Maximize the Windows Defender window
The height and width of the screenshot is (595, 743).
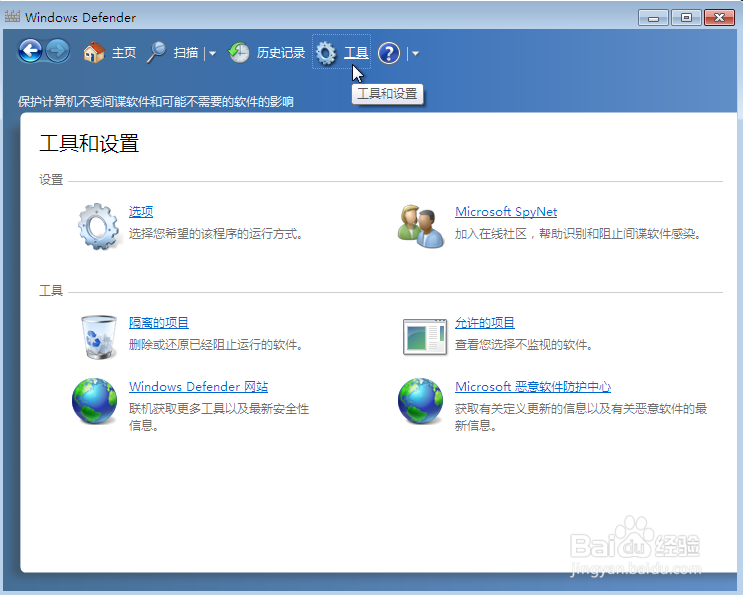point(686,18)
